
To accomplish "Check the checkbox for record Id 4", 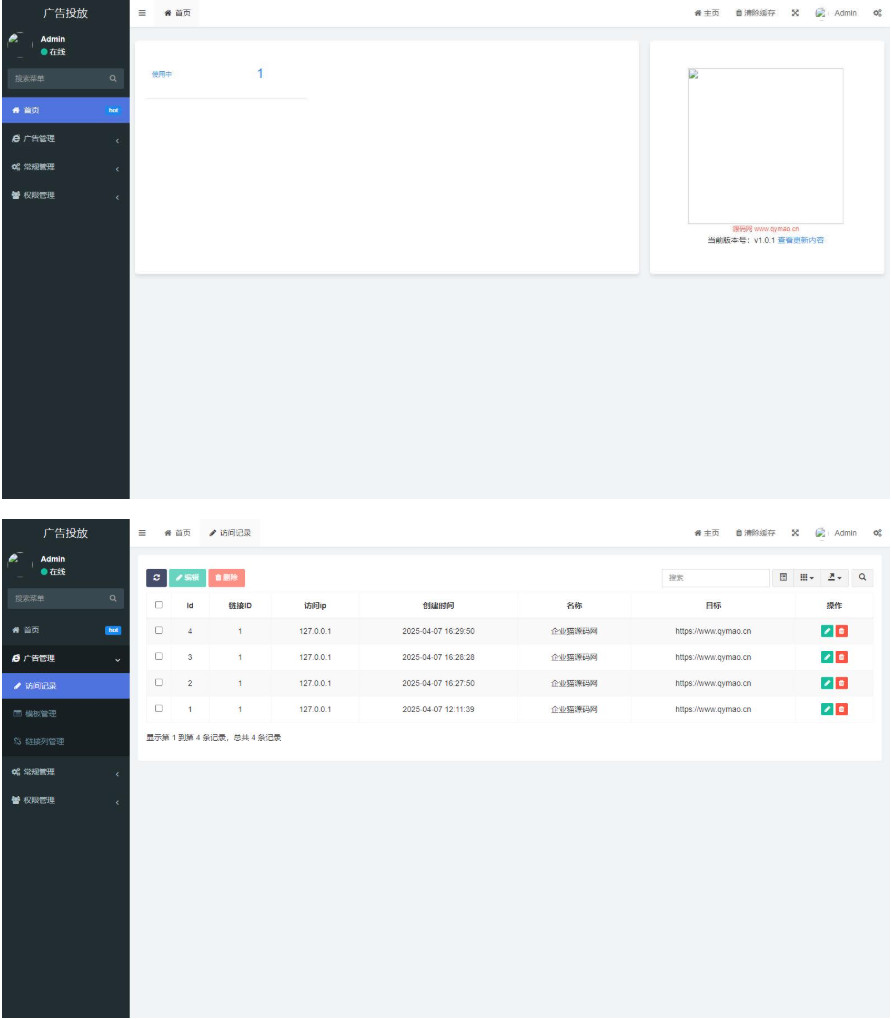I will 159,630.
